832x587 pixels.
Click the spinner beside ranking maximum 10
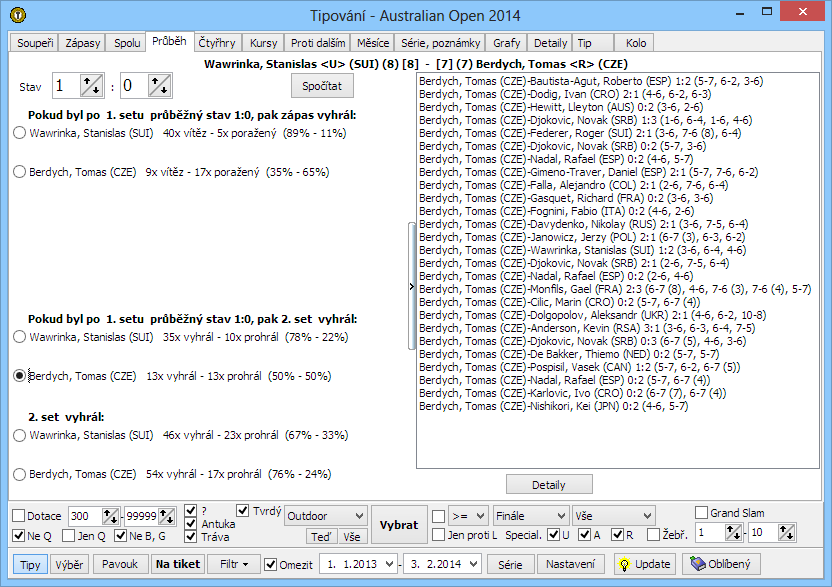click(x=786, y=532)
